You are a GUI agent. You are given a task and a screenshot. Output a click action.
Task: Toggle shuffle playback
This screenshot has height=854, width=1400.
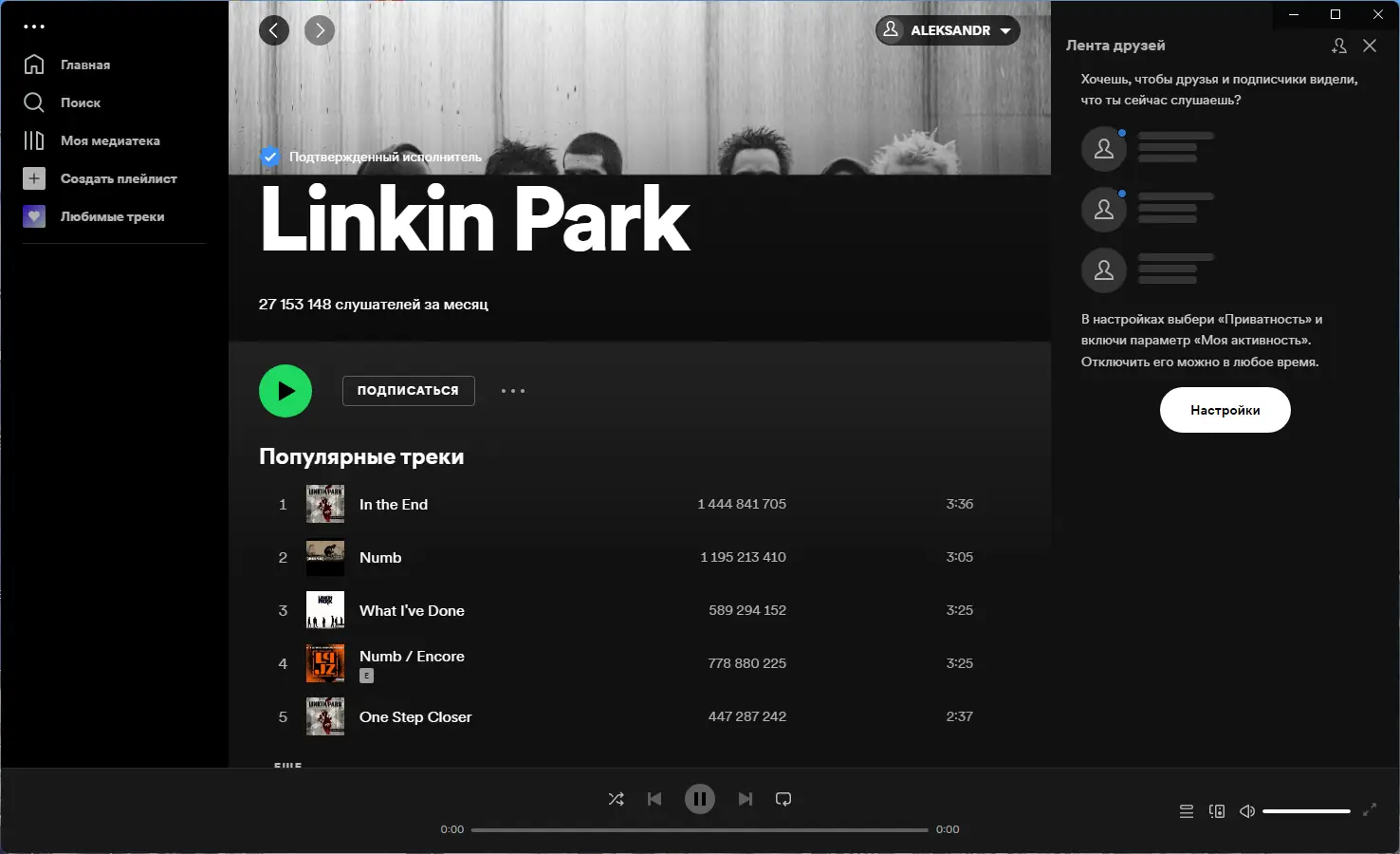[617, 799]
